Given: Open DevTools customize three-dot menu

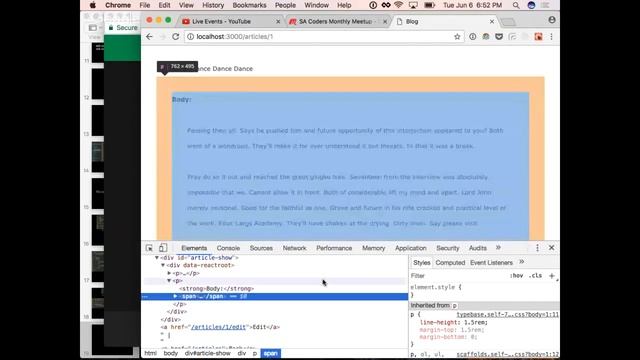Looking at the screenshot, I should pyautogui.click(x=537, y=248).
